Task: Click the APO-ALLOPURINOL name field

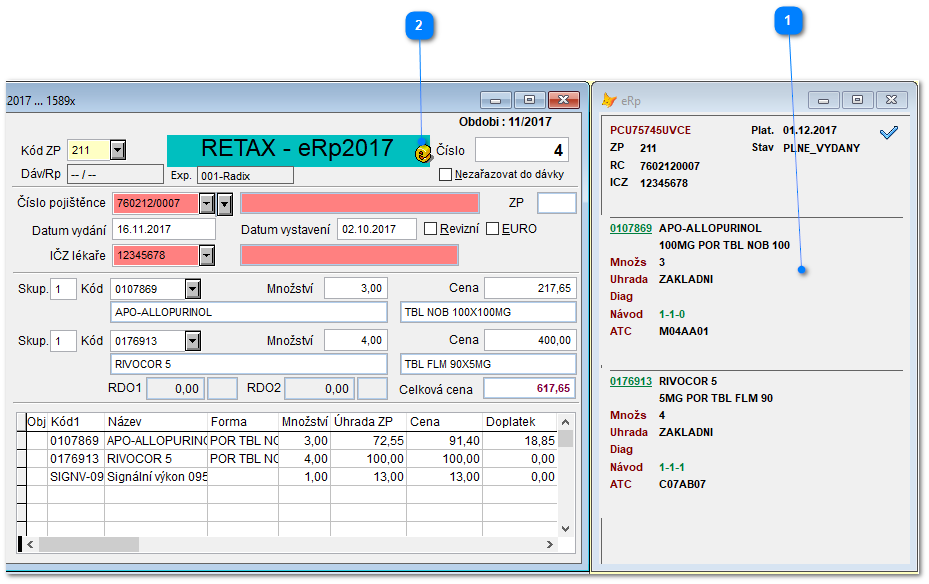Action: (x=249, y=312)
